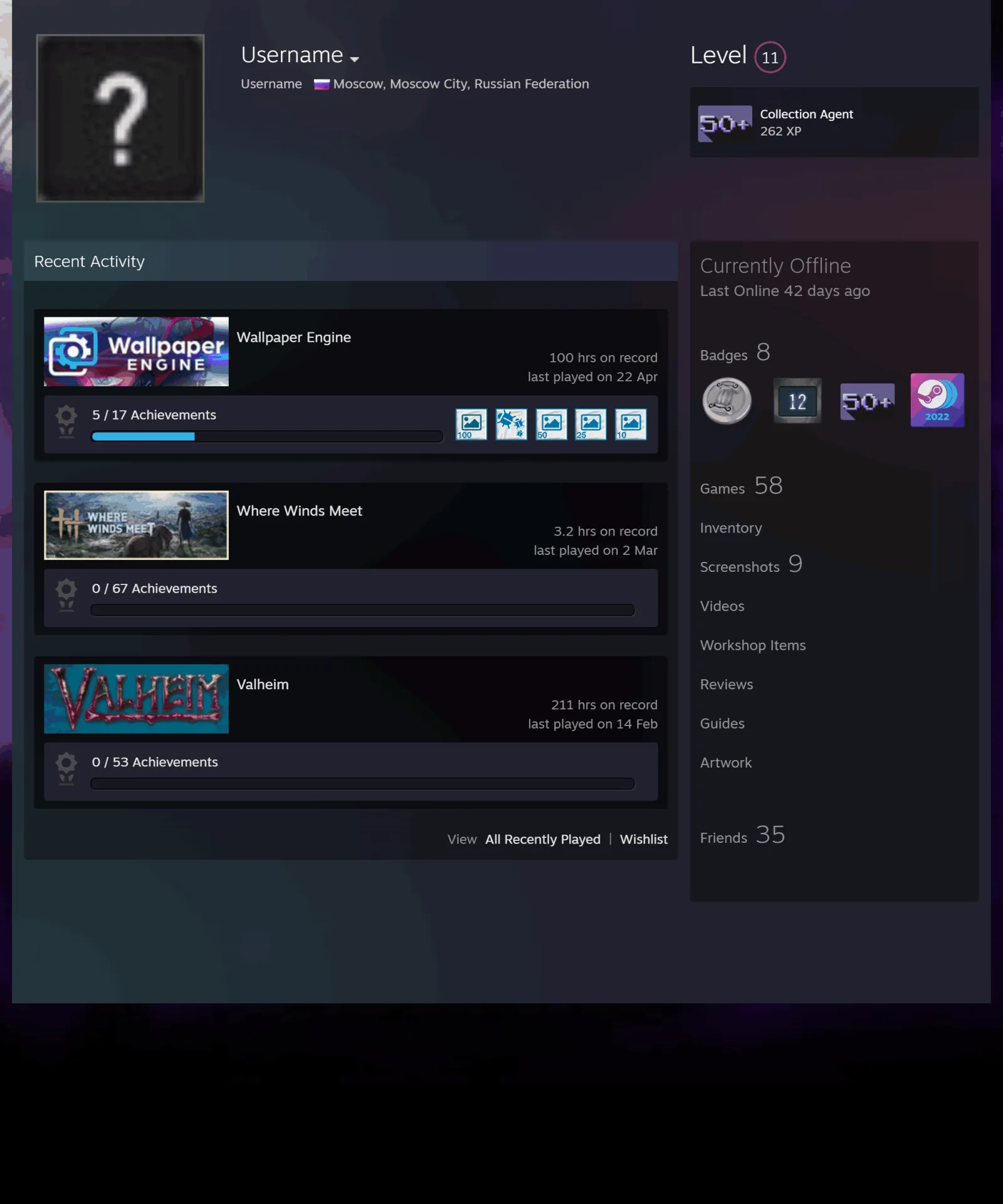Open the round silver community badge
Viewport: 1003px width, 1204px height.
(727, 401)
